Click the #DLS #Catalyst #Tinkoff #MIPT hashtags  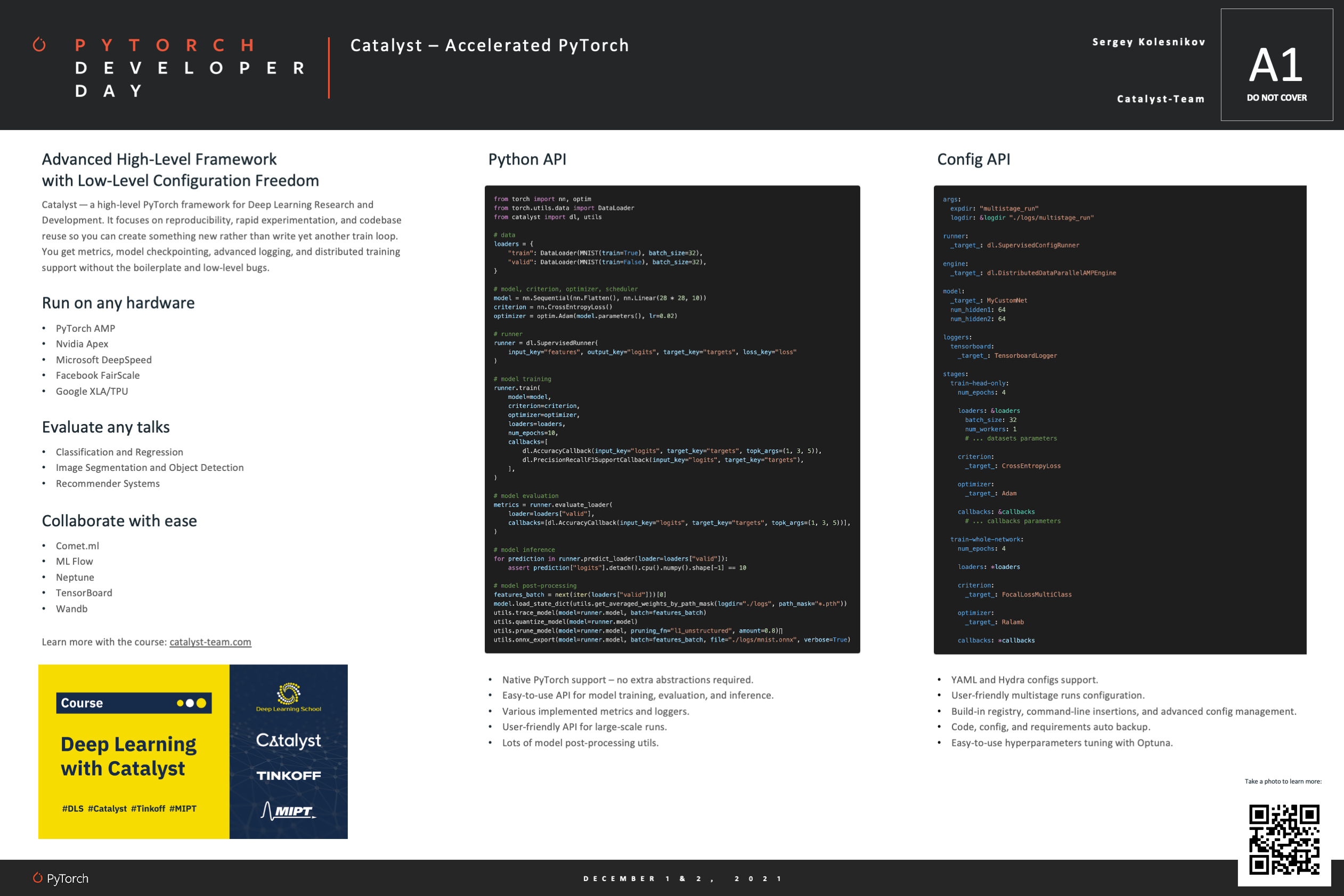tap(129, 809)
